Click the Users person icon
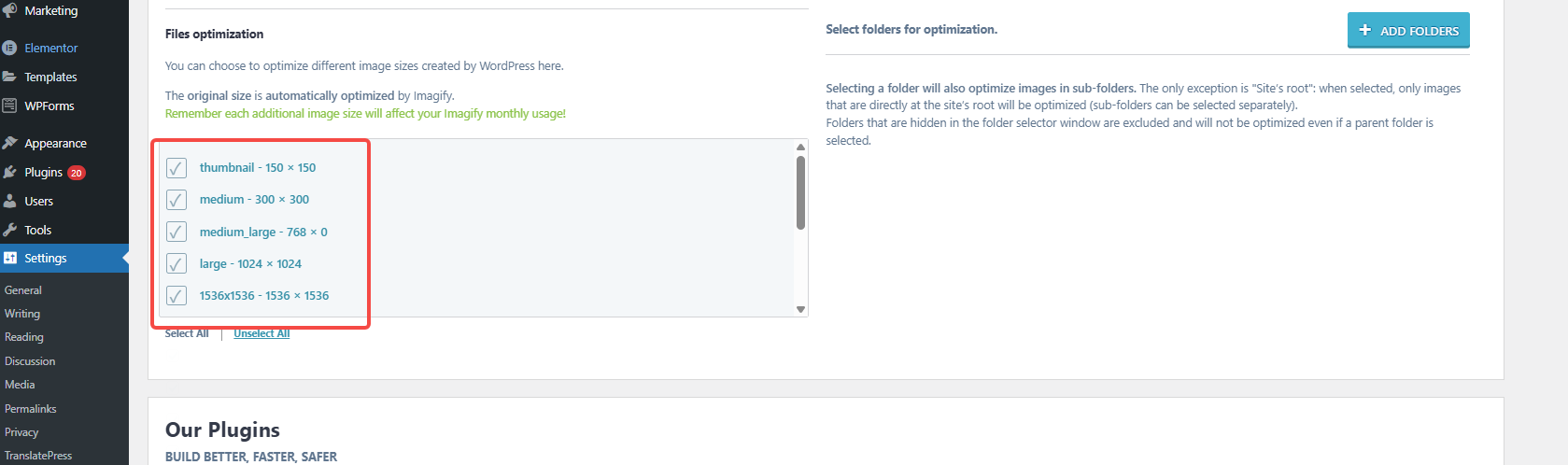 tap(9, 201)
